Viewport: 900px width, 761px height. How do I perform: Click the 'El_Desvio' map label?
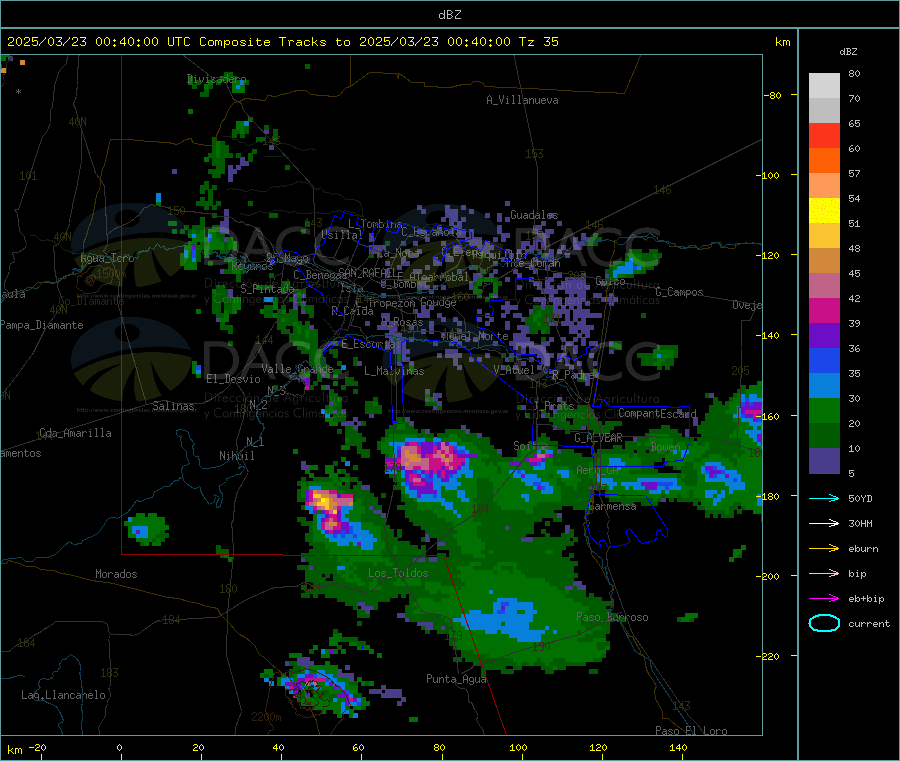pyautogui.click(x=233, y=379)
